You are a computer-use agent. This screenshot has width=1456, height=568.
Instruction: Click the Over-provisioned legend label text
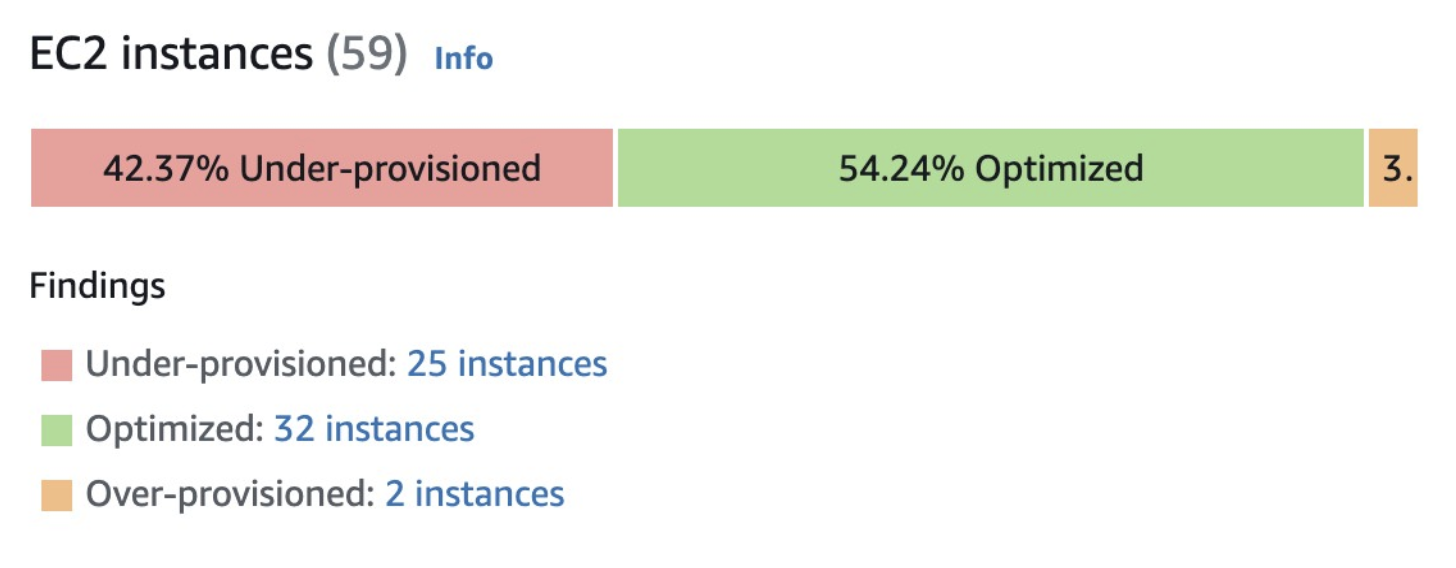pyautogui.click(x=230, y=495)
